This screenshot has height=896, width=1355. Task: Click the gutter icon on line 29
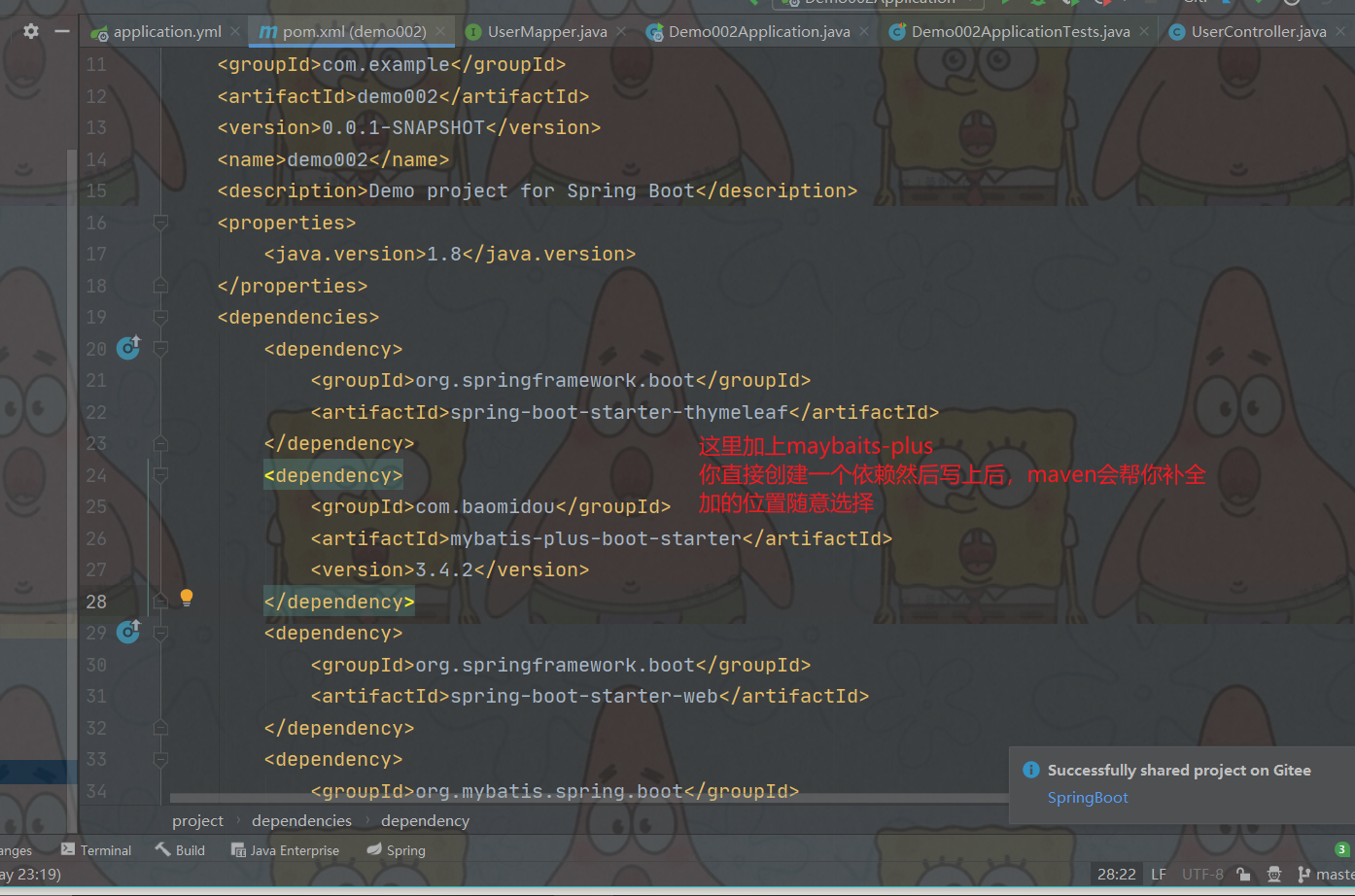click(x=128, y=632)
